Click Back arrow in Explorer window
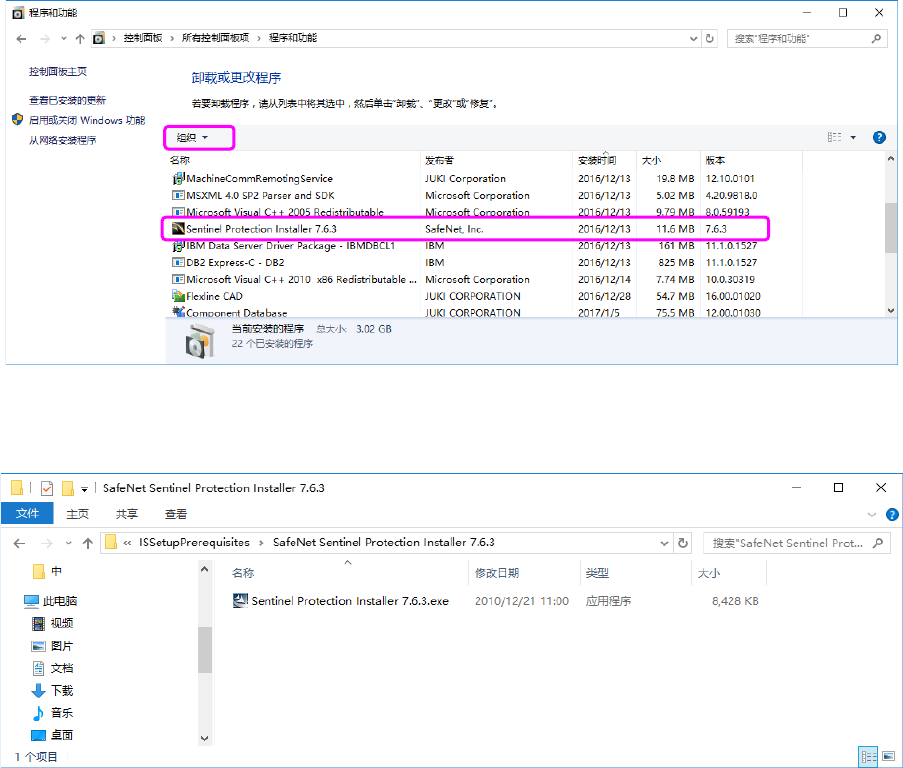 [20, 543]
